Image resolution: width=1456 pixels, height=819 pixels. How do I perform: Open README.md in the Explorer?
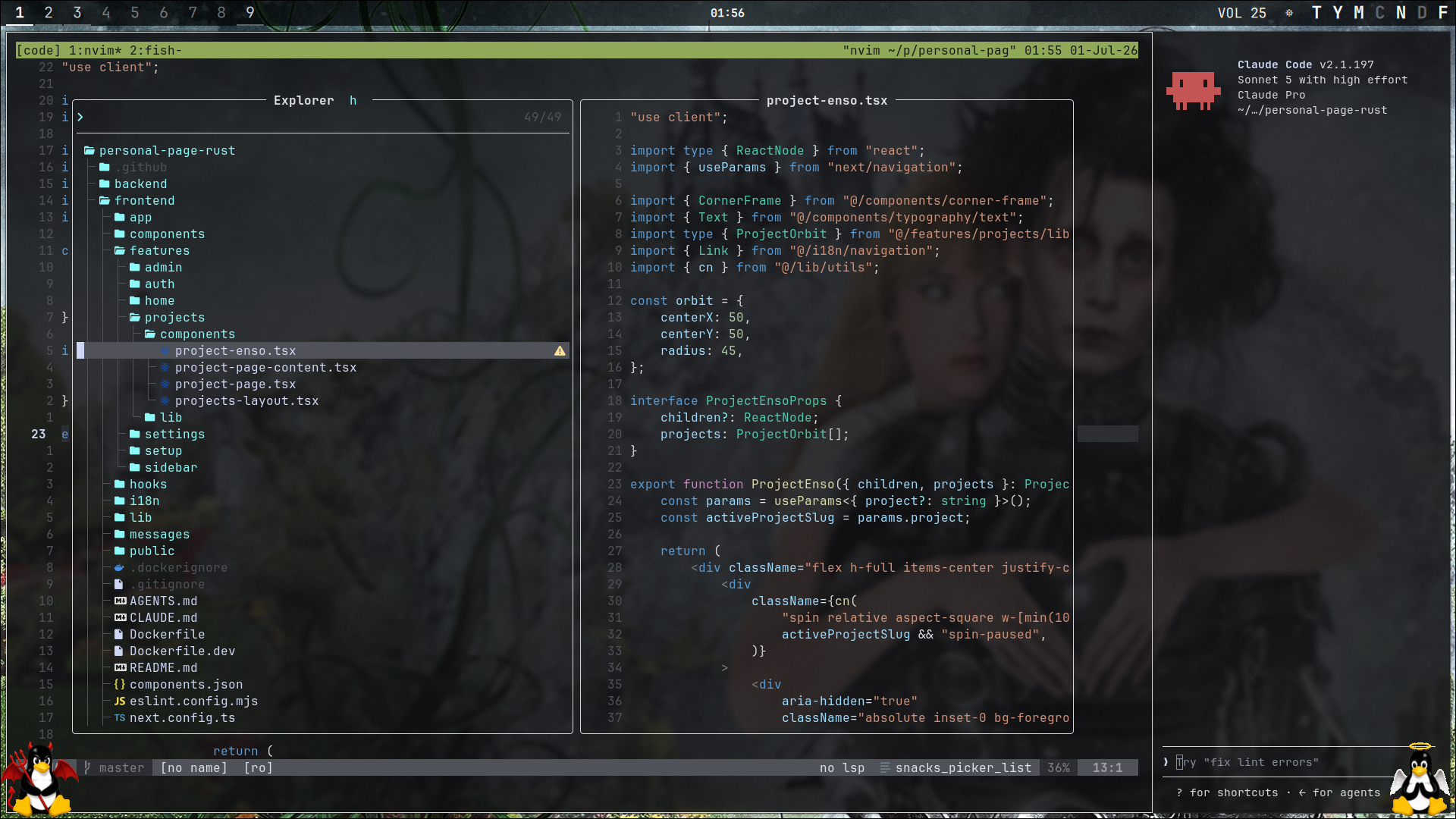point(163,668)
